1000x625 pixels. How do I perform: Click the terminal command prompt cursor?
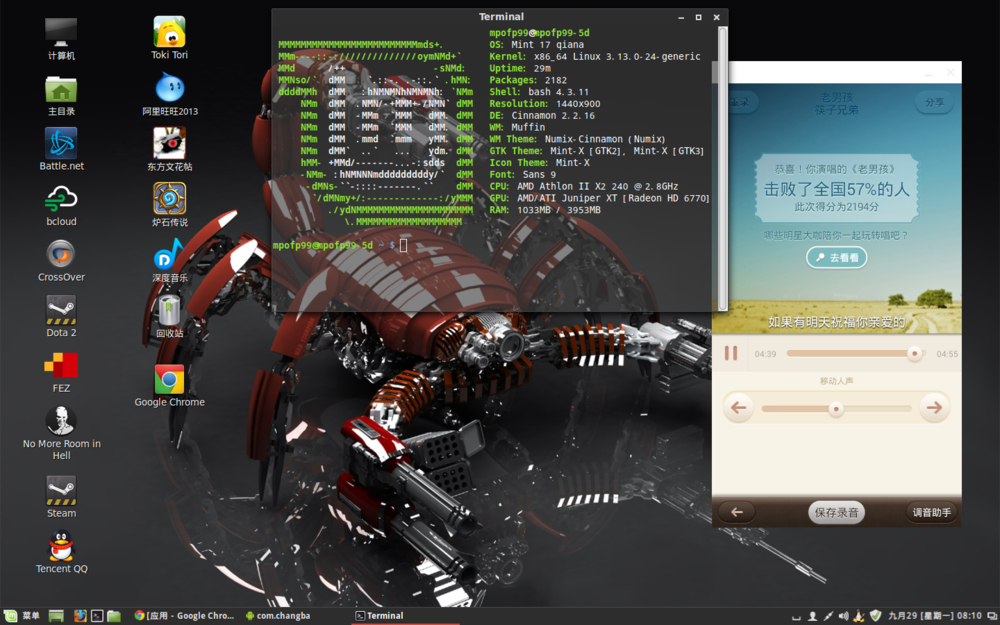[403, 246]
